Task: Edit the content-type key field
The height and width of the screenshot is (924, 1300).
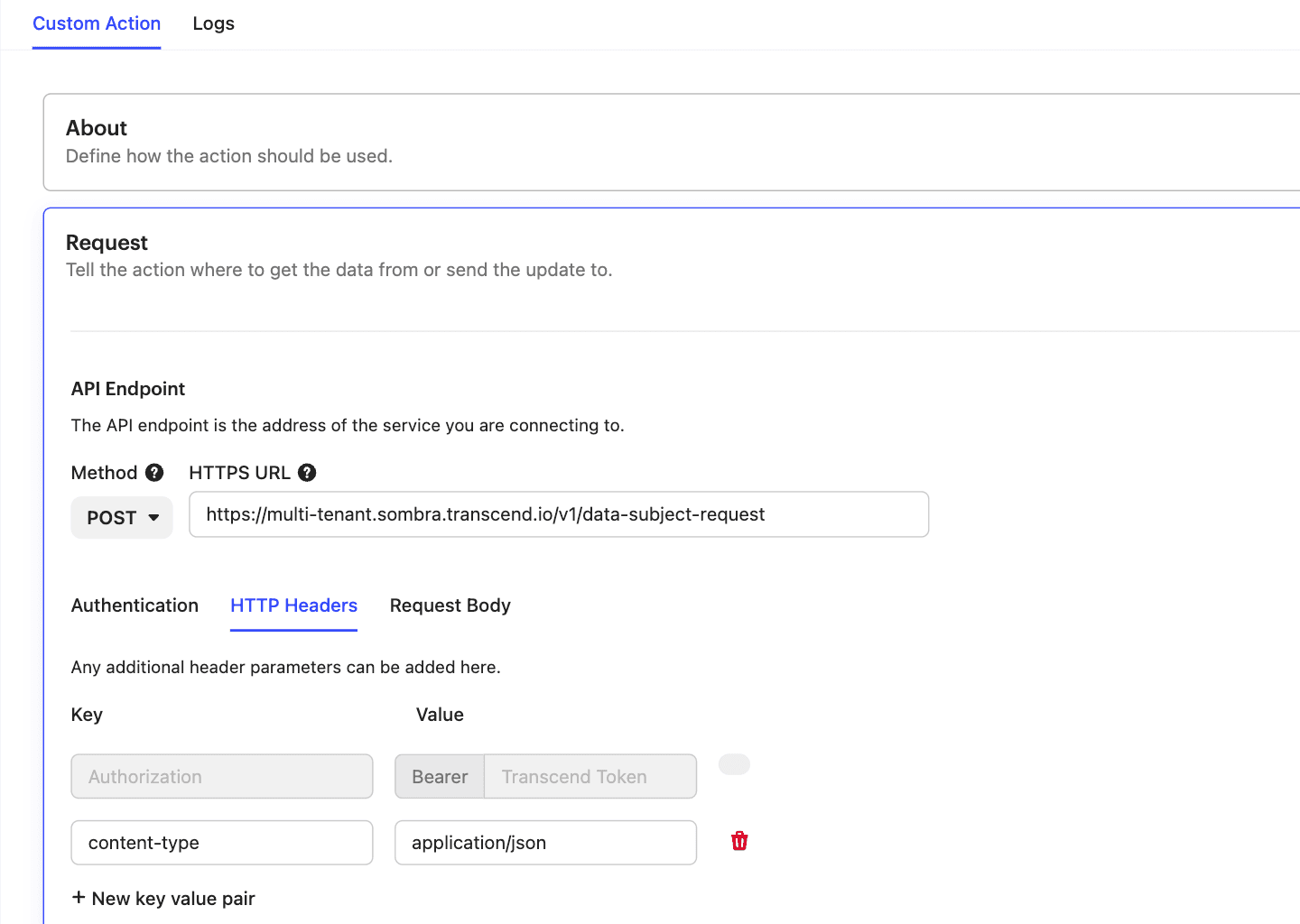Action: (221, 842)
